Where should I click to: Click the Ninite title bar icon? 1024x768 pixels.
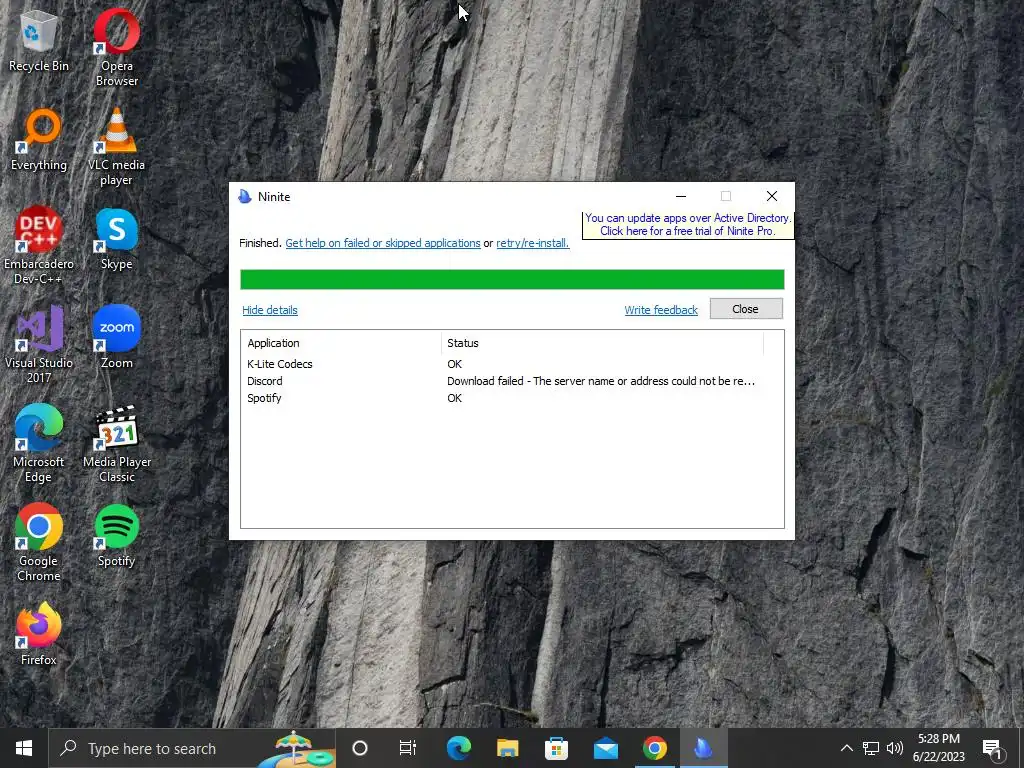(245, 197)
